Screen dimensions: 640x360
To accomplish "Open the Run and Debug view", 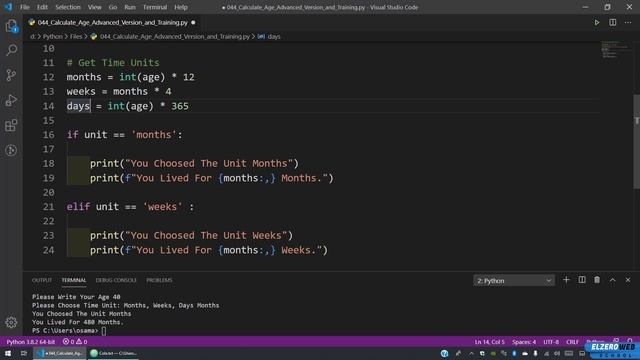I will click(x=11, y=100).
